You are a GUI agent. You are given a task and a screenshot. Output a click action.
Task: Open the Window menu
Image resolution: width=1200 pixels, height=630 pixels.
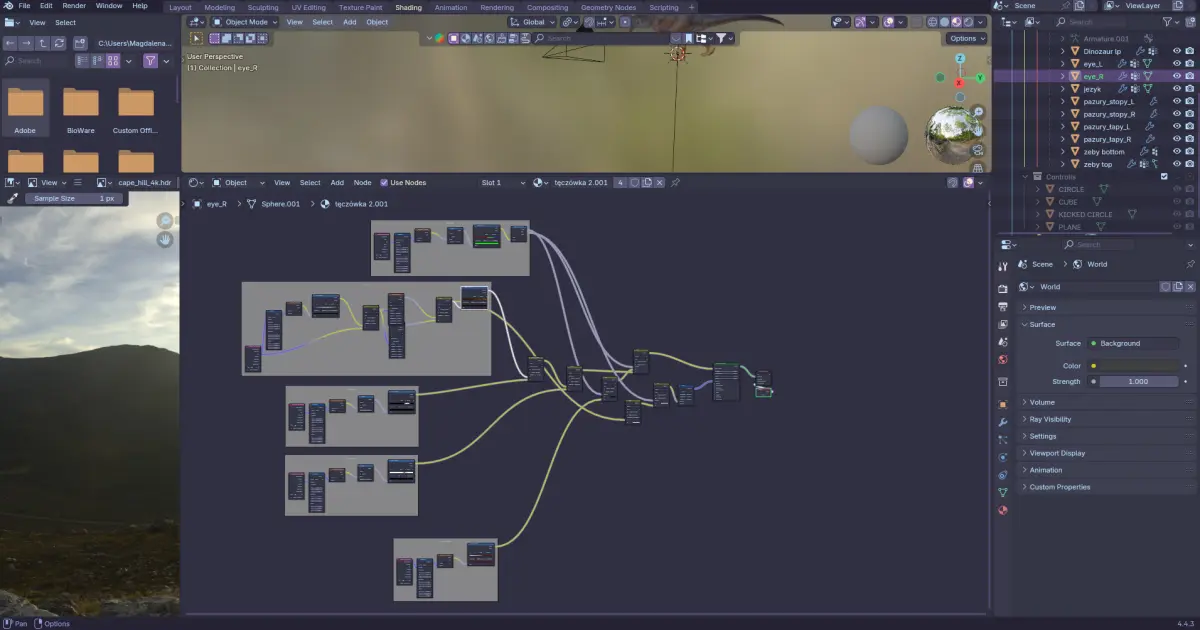pyautogui.click(x=109, y=6)
